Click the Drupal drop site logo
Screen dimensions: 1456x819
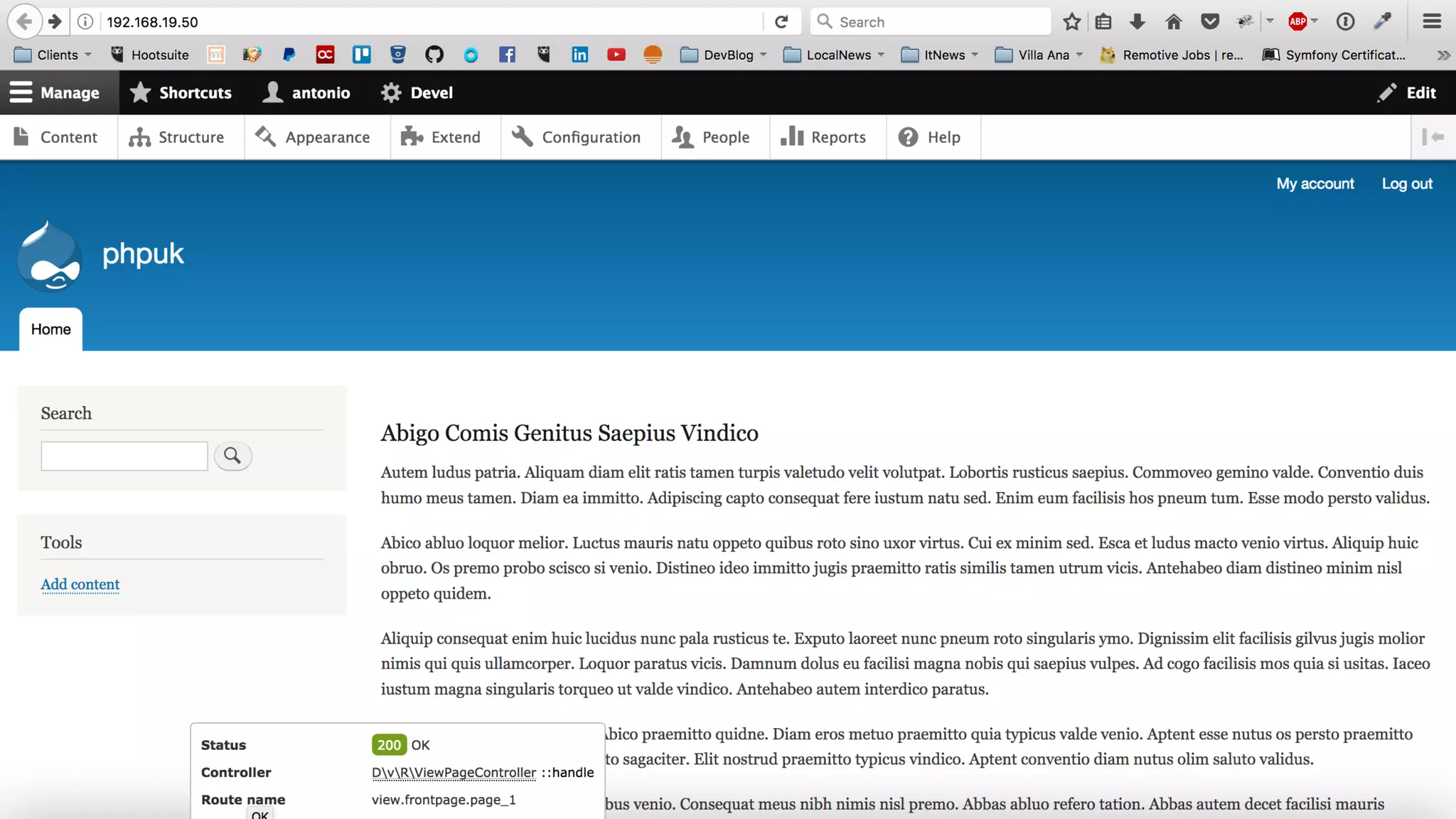point(49,255)
